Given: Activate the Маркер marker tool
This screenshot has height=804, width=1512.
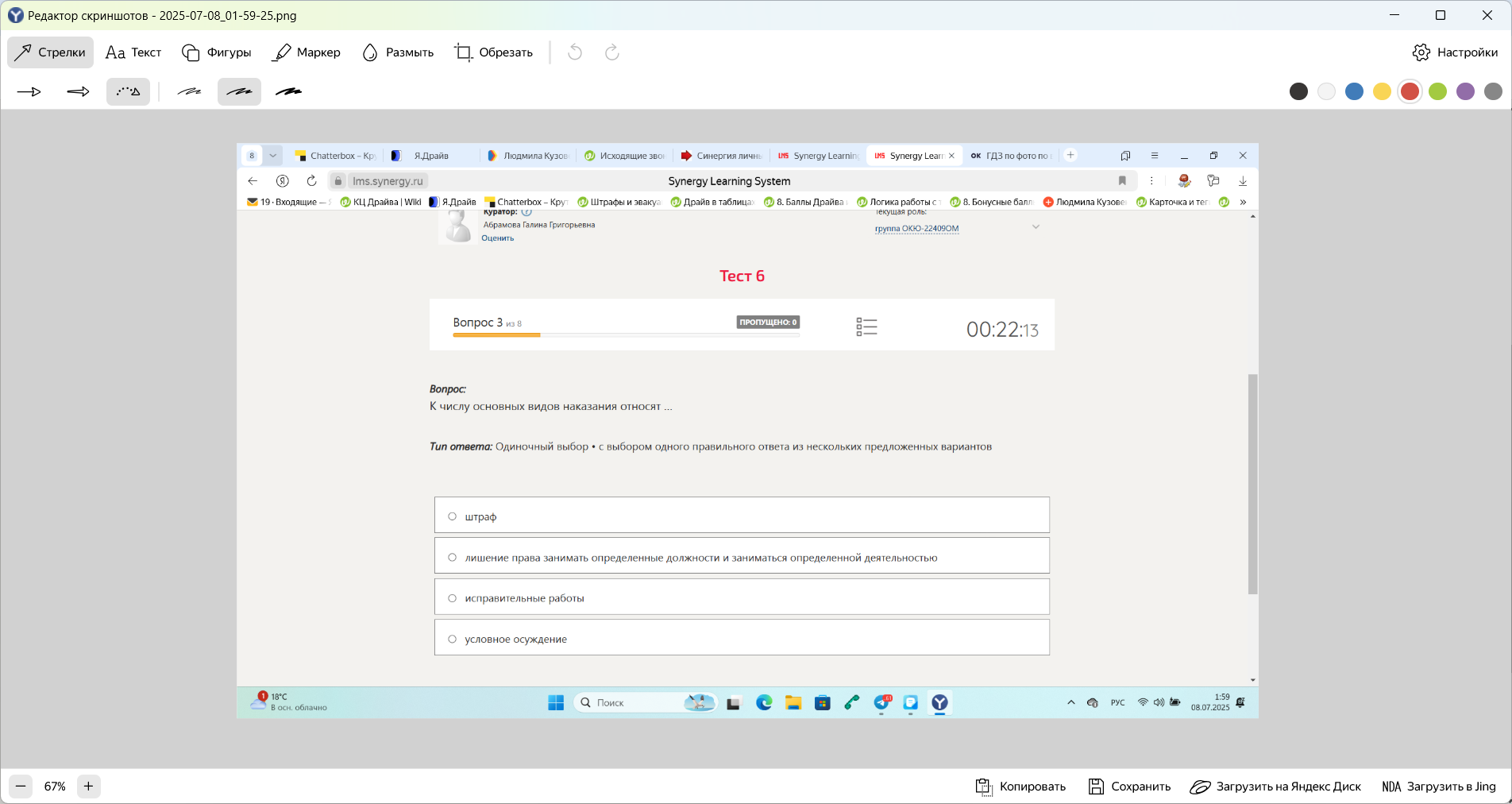Looking at the screenshot, I should (x=306, y=52).
